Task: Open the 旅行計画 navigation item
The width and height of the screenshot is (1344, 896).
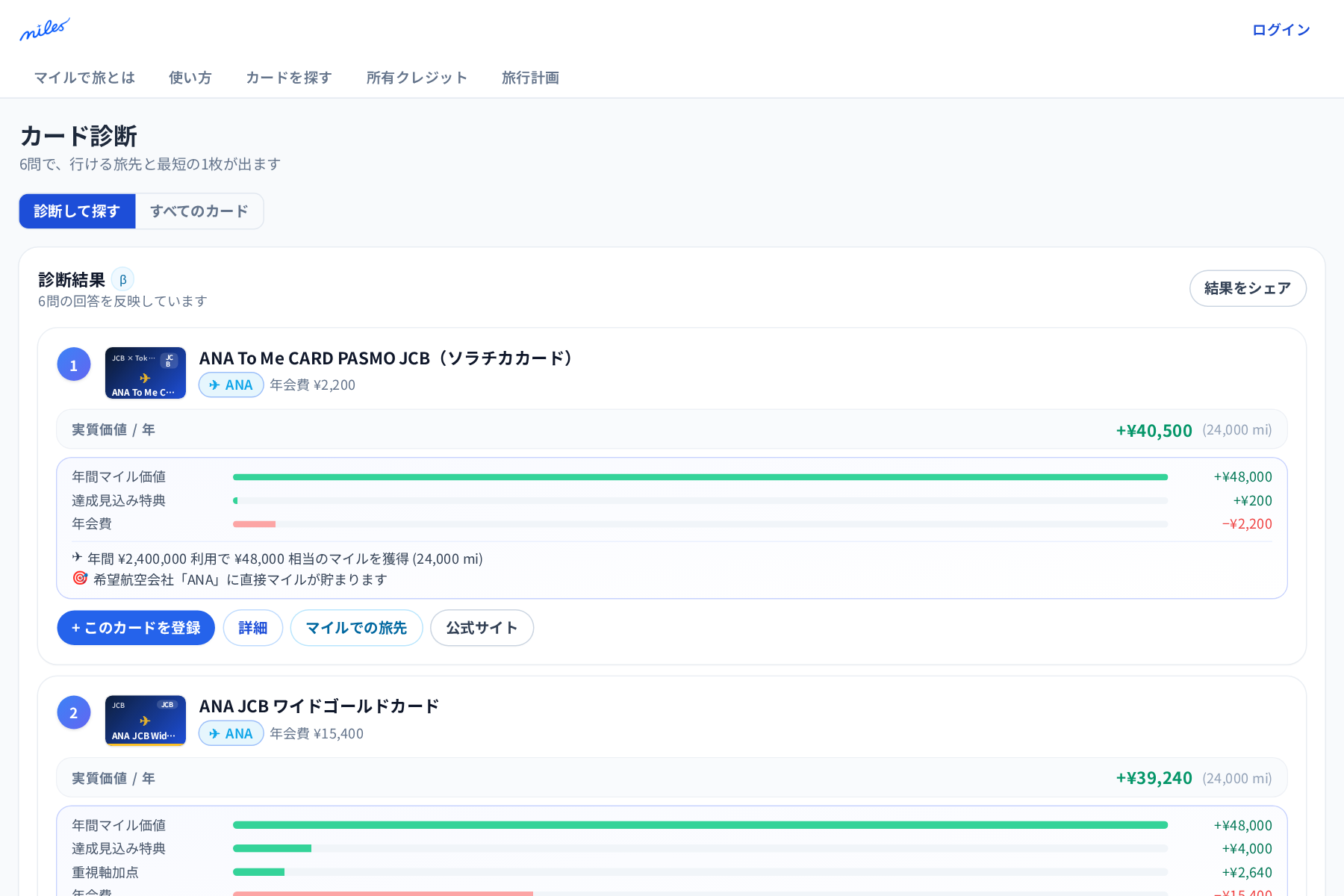Action: coord(530,78)
